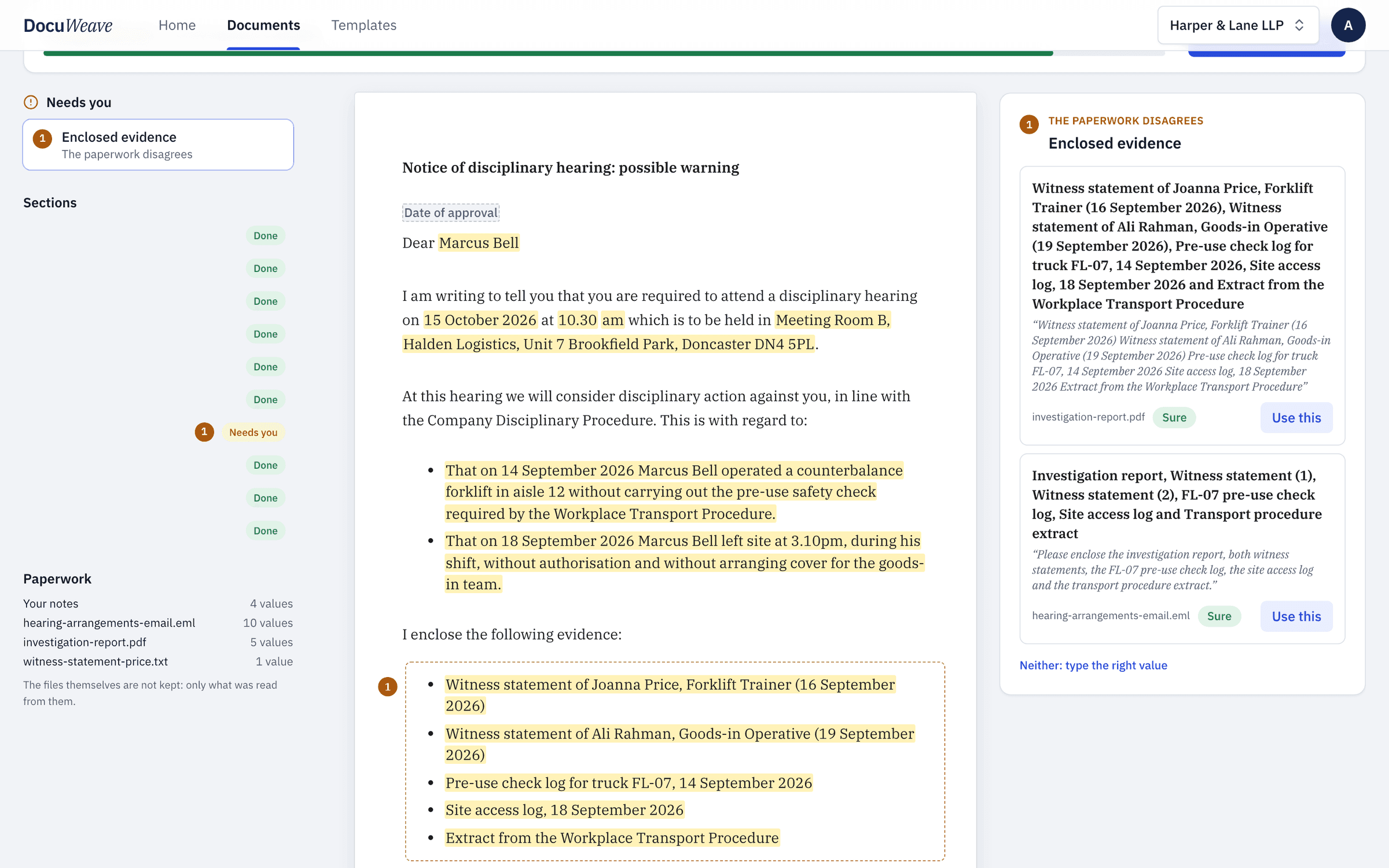Open the Harper & Lane LLP workspace switcher
The height and width of the screenshot is (868, 1389).
(1238, 25)
